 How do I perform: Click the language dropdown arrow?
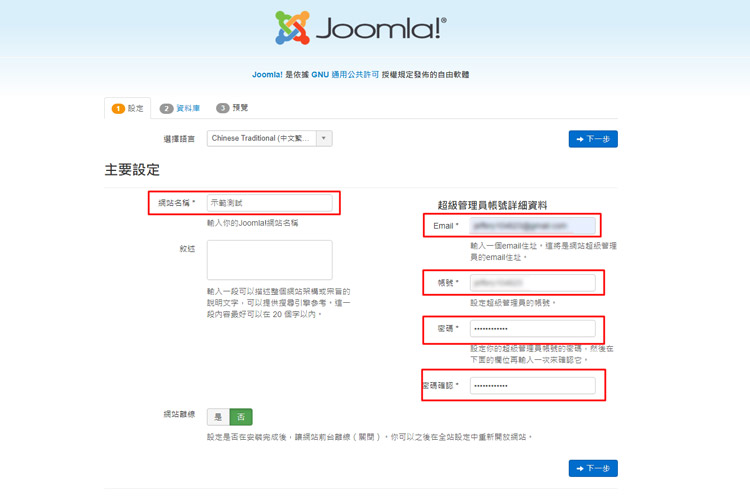click(x=324, y=138)
